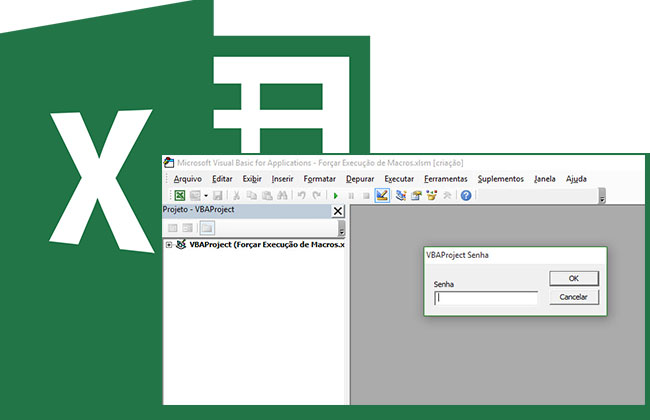Open the Executar menu
Screen dimensions: 650x420
click(399, 179)
